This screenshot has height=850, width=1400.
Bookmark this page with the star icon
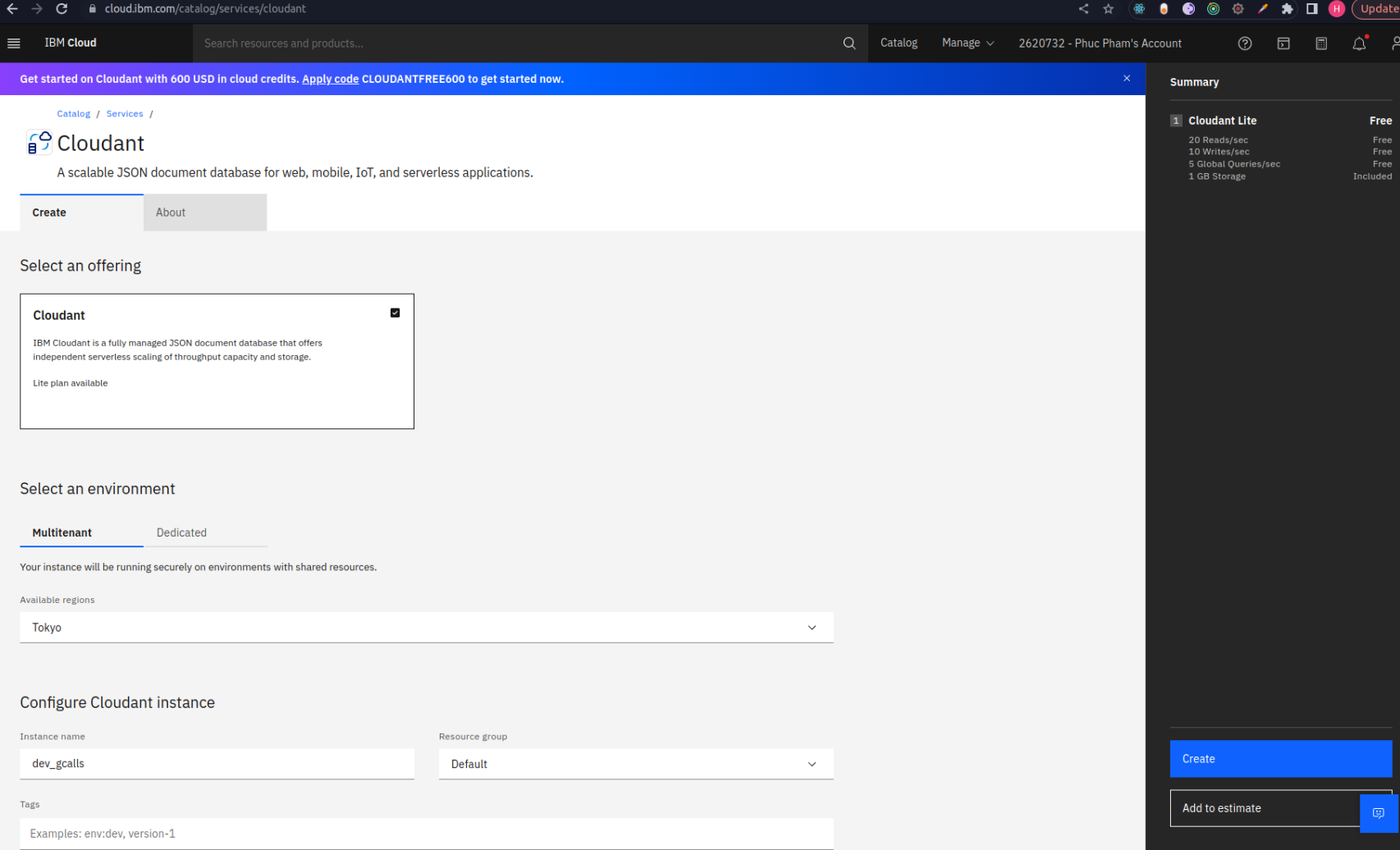[x=1108, y=9]
